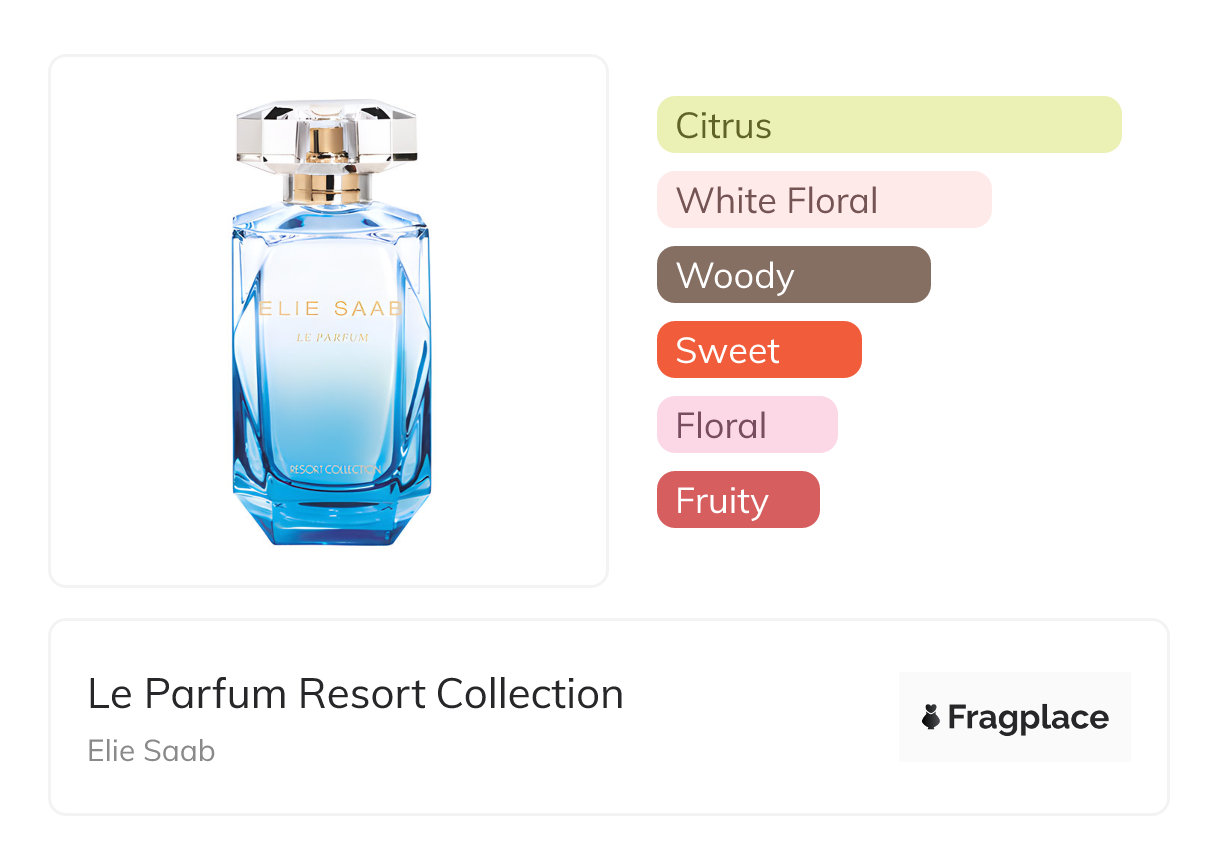Click the red Fruity accord bar

pos(738,500)
